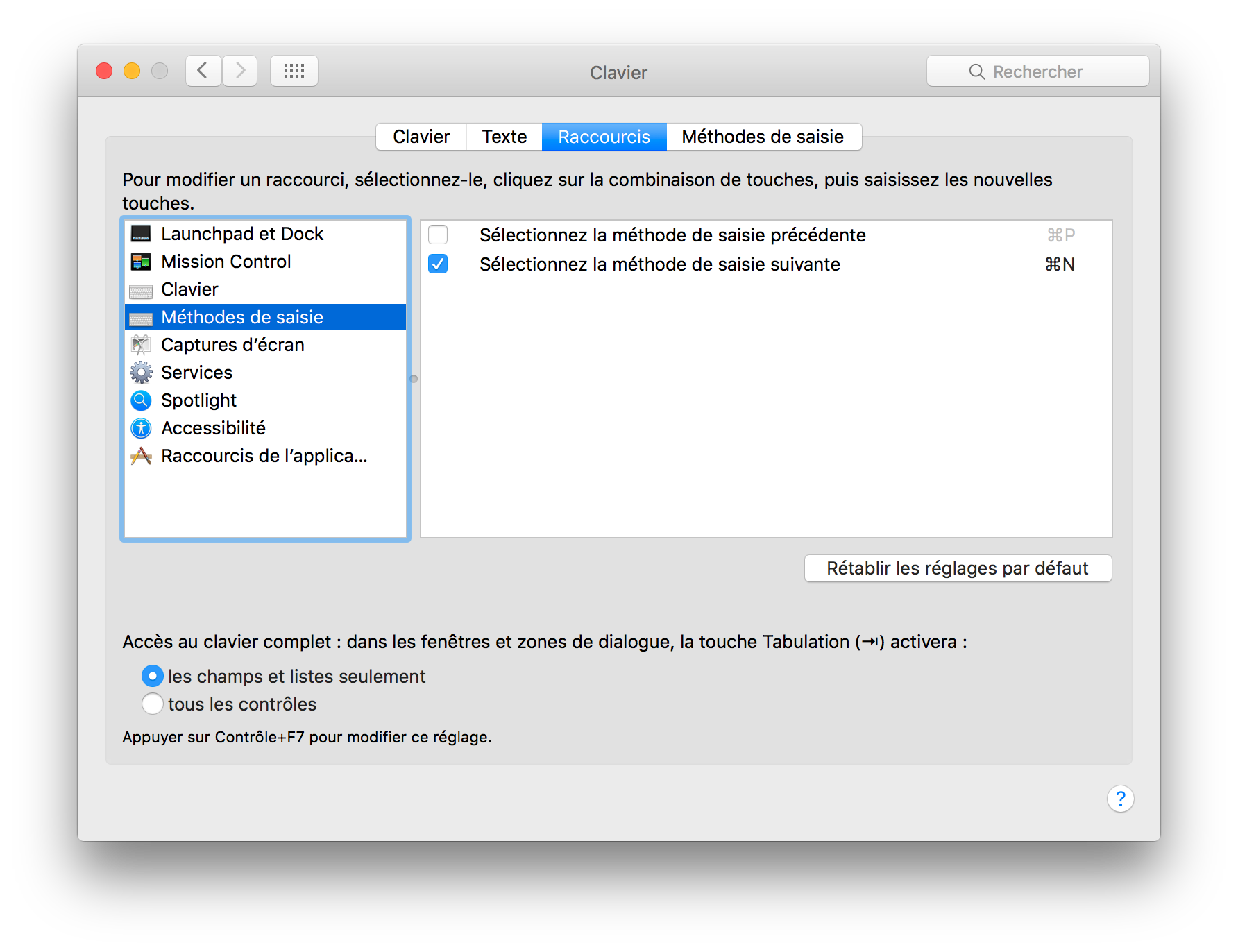Enable the méthode de saisie précédente checkbox
Viewport: 1238px width, 952px height.
pos(438,235)
